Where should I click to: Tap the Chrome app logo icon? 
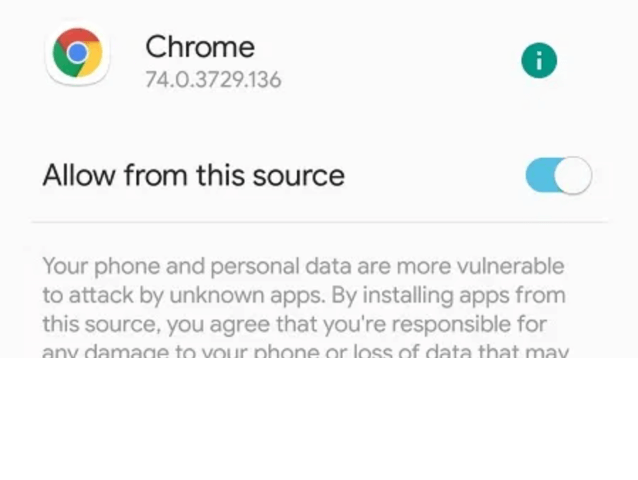coord(76,54)
